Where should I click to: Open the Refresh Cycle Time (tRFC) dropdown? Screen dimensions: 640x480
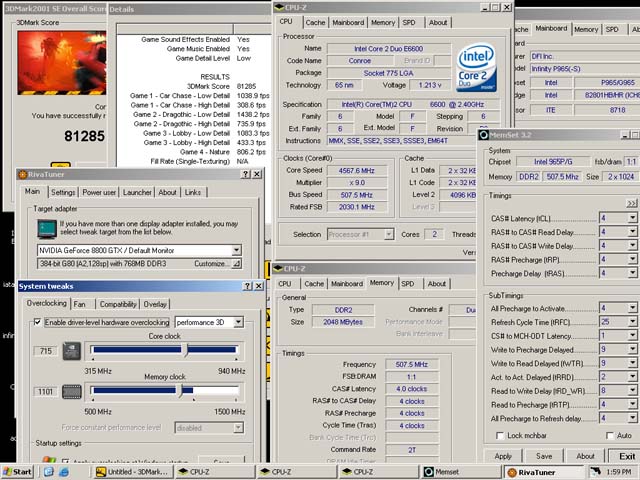[632, 322]
